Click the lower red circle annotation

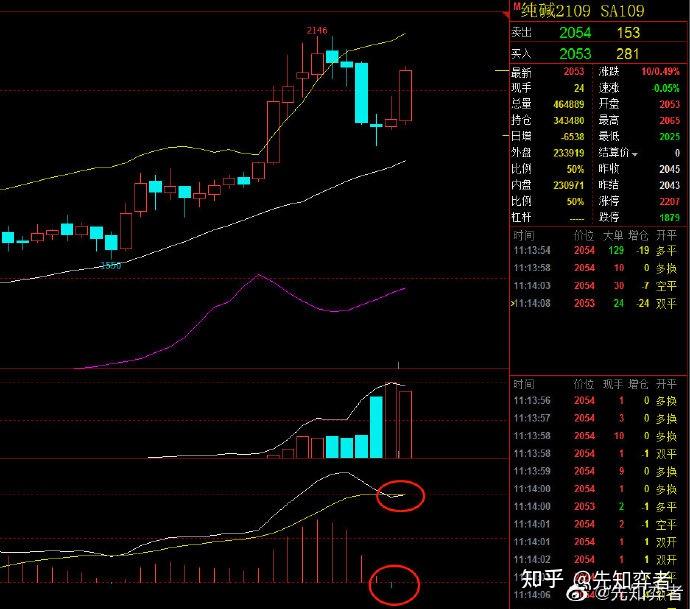(393, 583)
